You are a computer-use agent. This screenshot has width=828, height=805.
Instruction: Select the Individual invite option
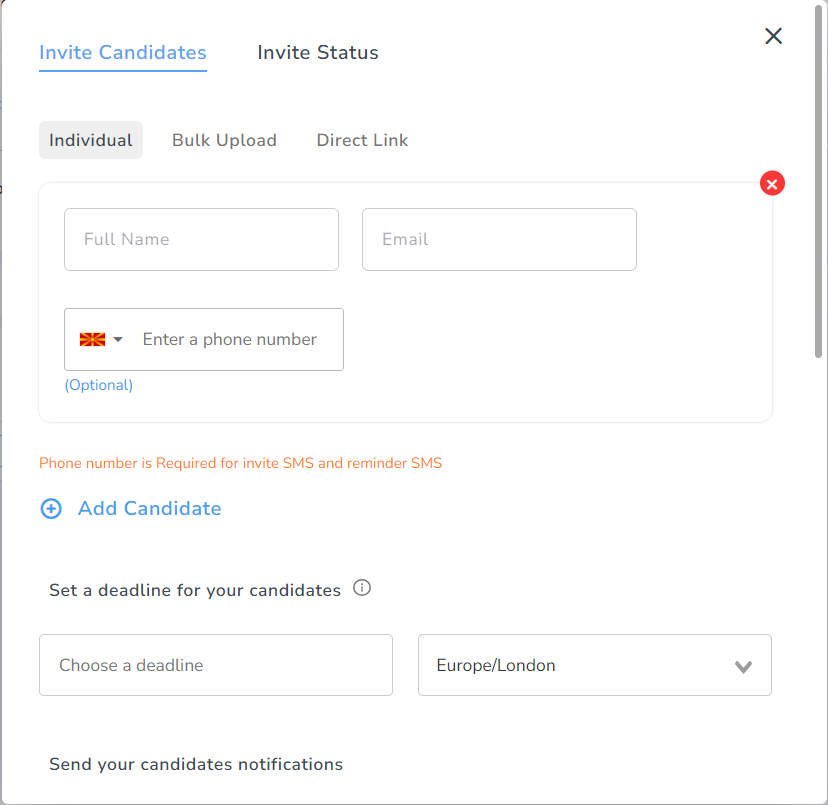[91, 141]
